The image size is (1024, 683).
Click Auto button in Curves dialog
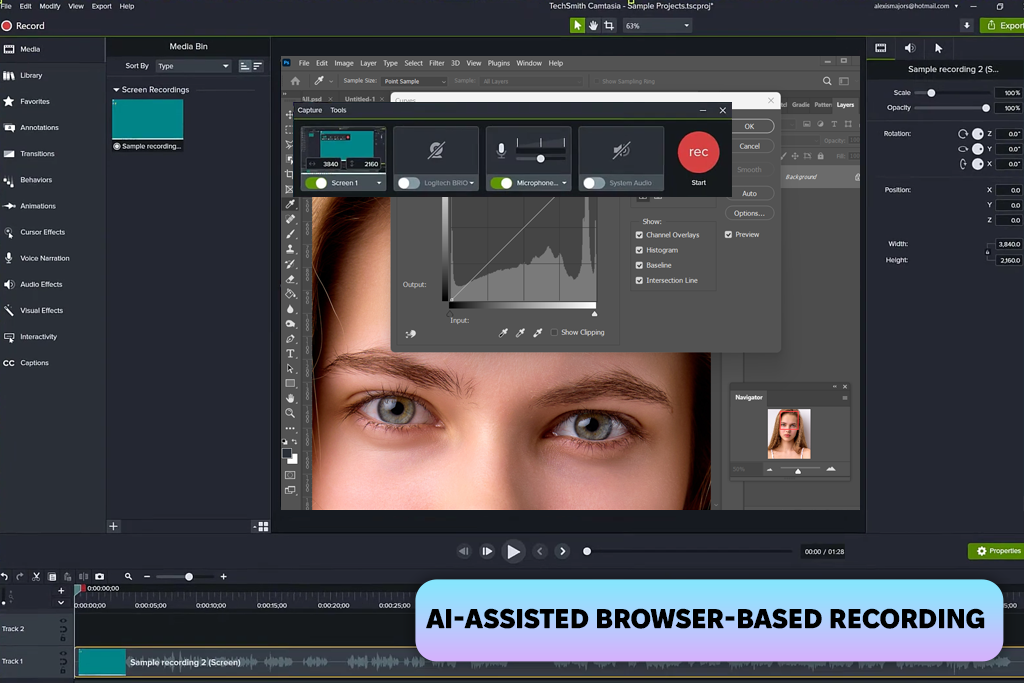click(x=749, y=193)
